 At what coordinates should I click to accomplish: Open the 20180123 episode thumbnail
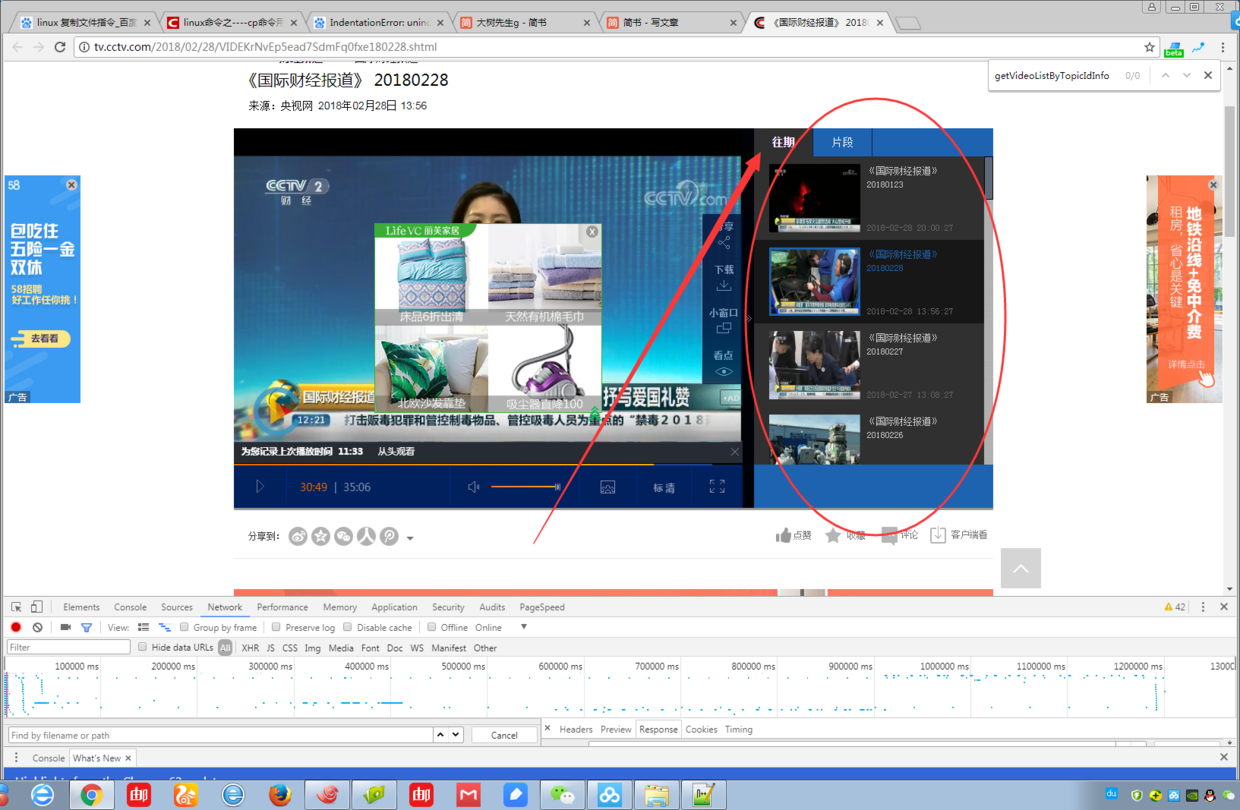[x=814, y=198]
